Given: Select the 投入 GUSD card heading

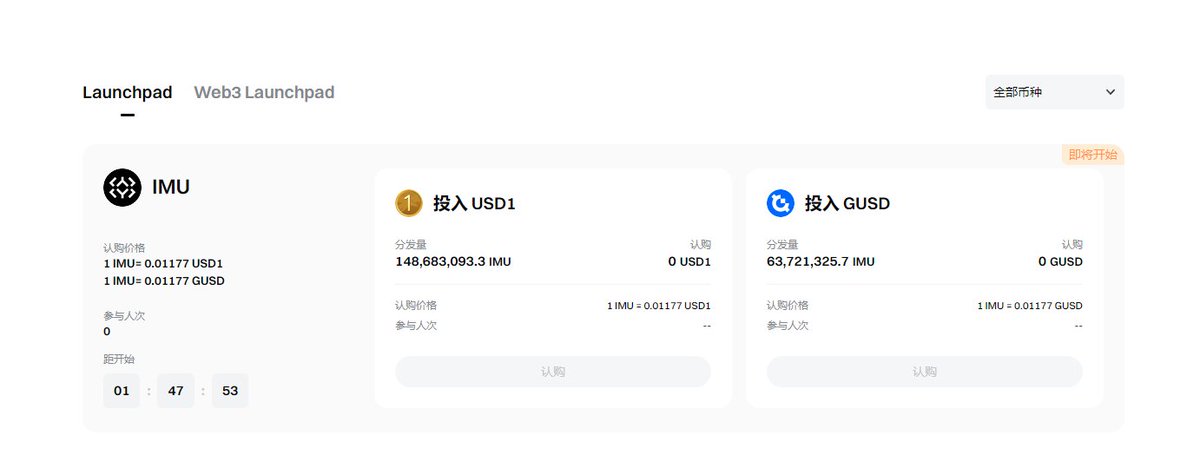Looking at the screenshot, I should point(847,204).
